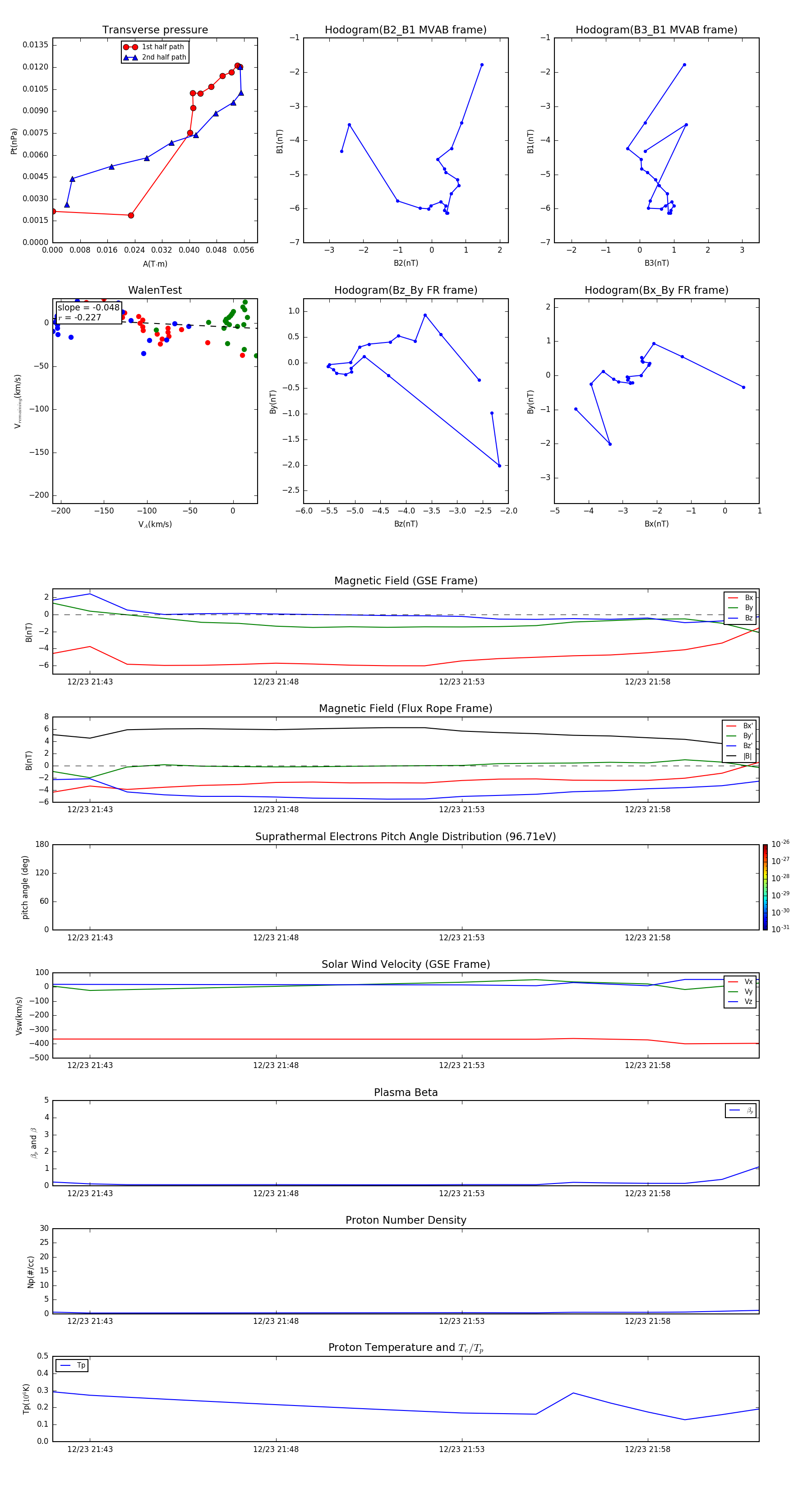The height and width of the screenshot is (1489, 812).
Task: Click the "Solar Wind Velocity (GSE Frame)" title
Action: pyautogui.click(x=406, y=964)
